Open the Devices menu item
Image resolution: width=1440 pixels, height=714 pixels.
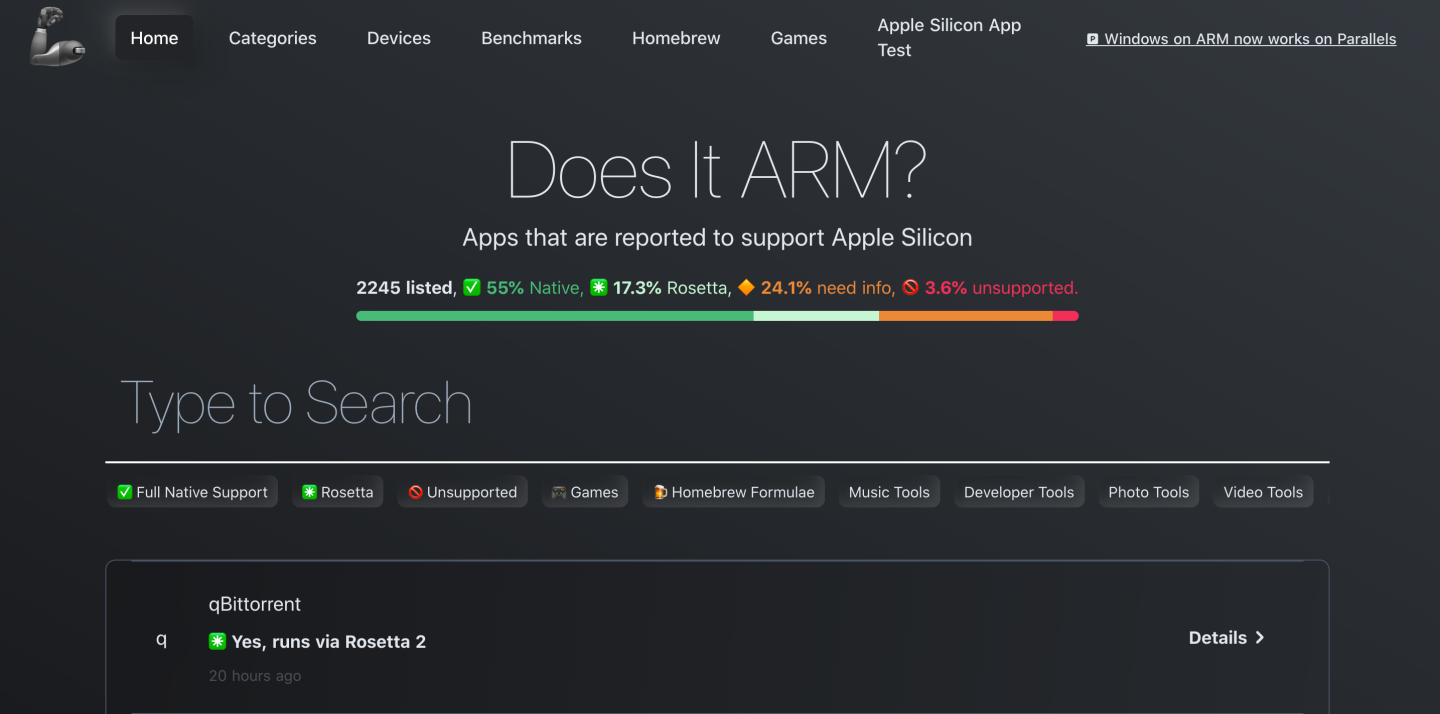pos(399,38)
